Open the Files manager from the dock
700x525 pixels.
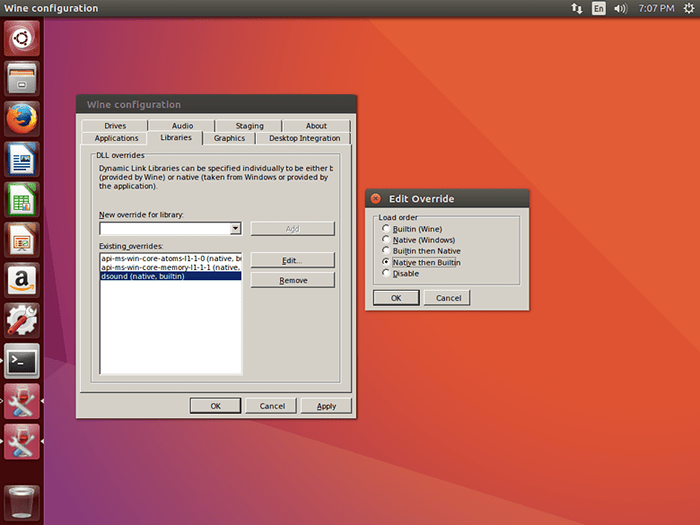pos(21,78)
